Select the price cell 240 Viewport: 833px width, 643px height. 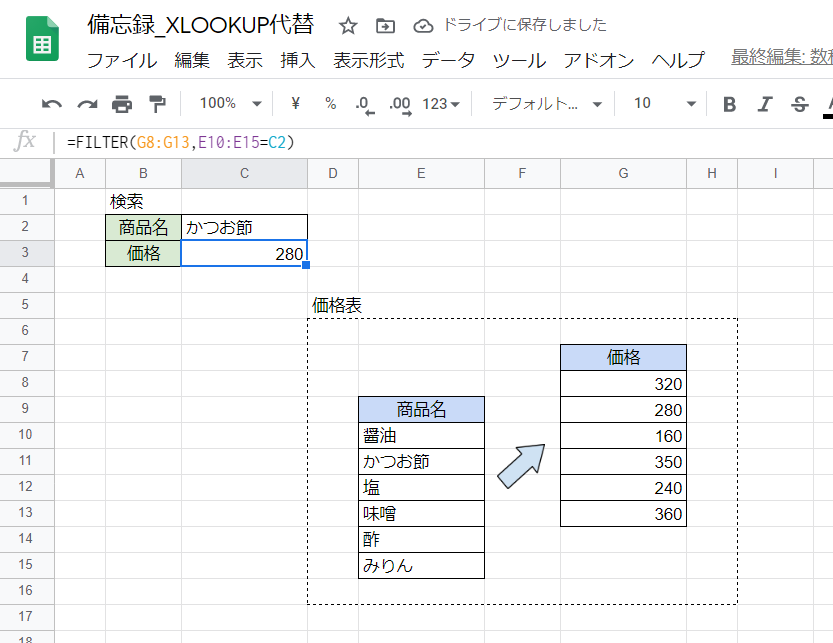point(623,488)
